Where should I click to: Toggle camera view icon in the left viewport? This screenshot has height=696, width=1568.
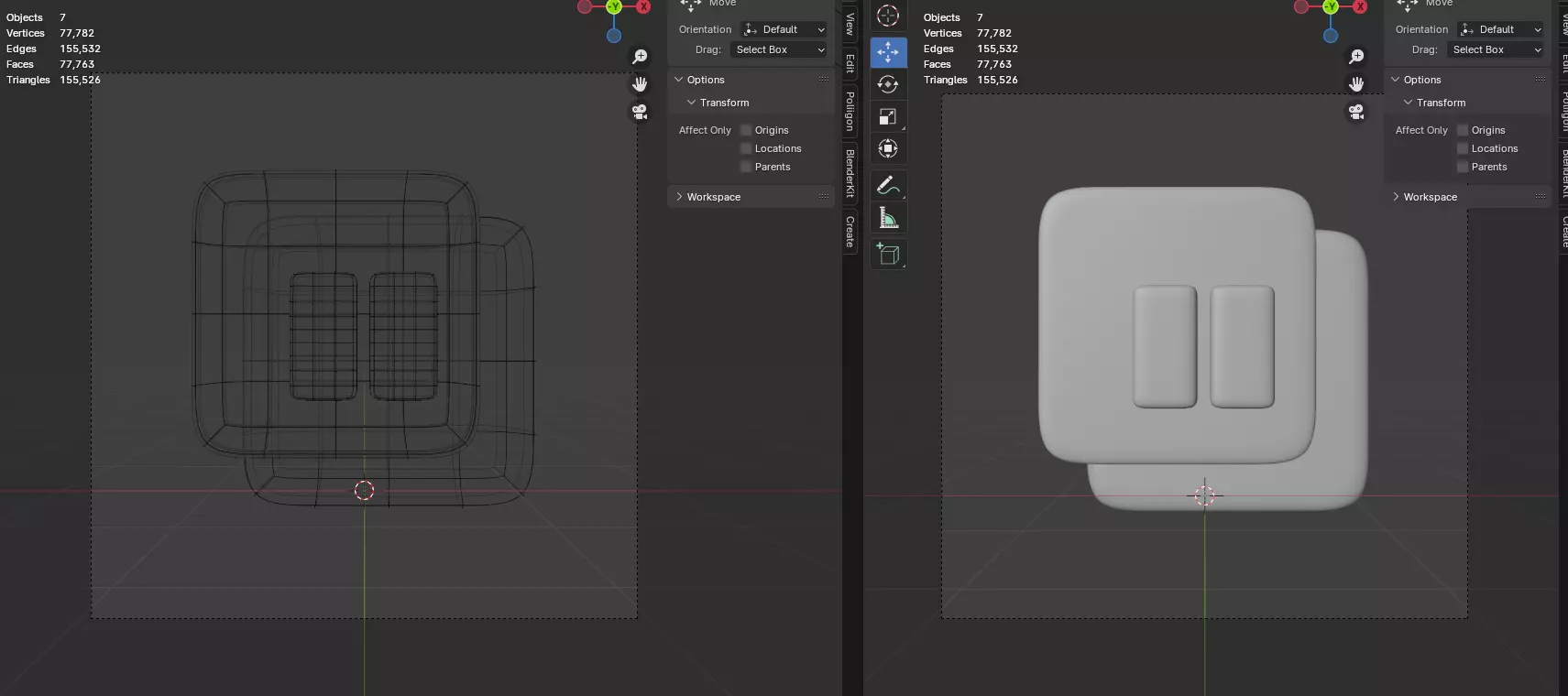tap(640, 112)
